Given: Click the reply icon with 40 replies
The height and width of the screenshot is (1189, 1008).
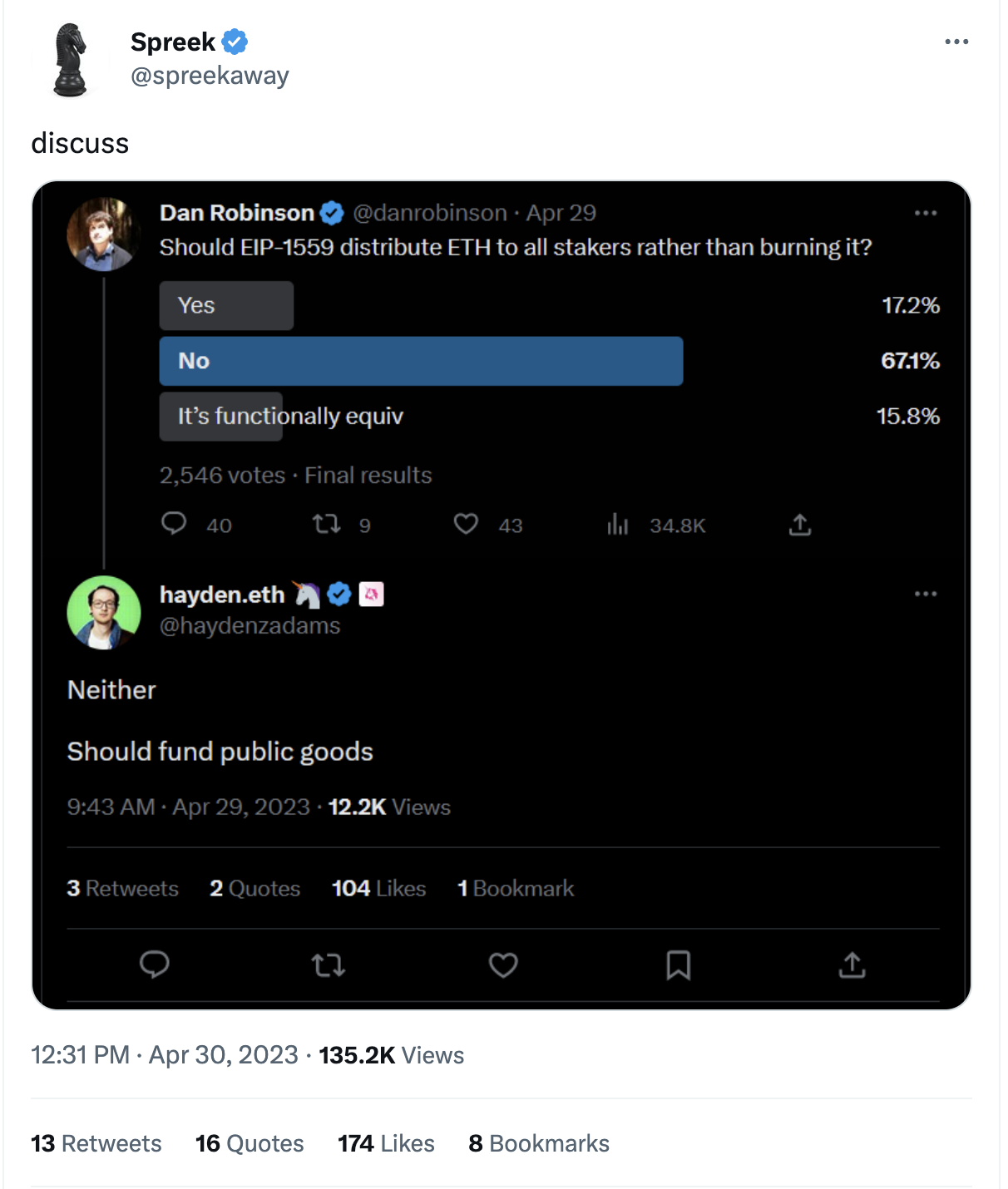Looking at the screenshot, I should pyautogui.click(x=174, y=524).
